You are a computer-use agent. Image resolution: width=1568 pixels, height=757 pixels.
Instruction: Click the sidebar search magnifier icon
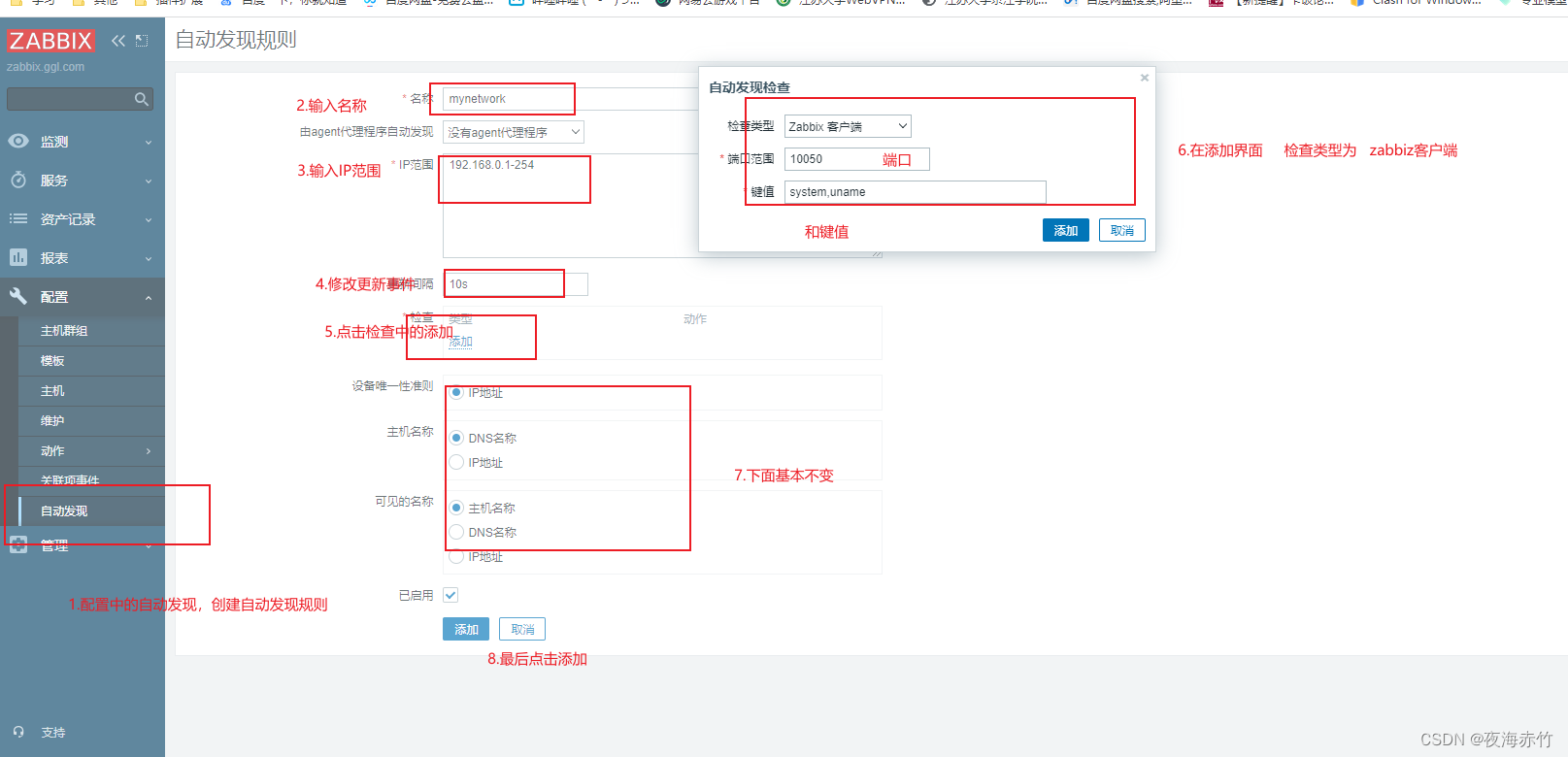(x=142, y=99)
